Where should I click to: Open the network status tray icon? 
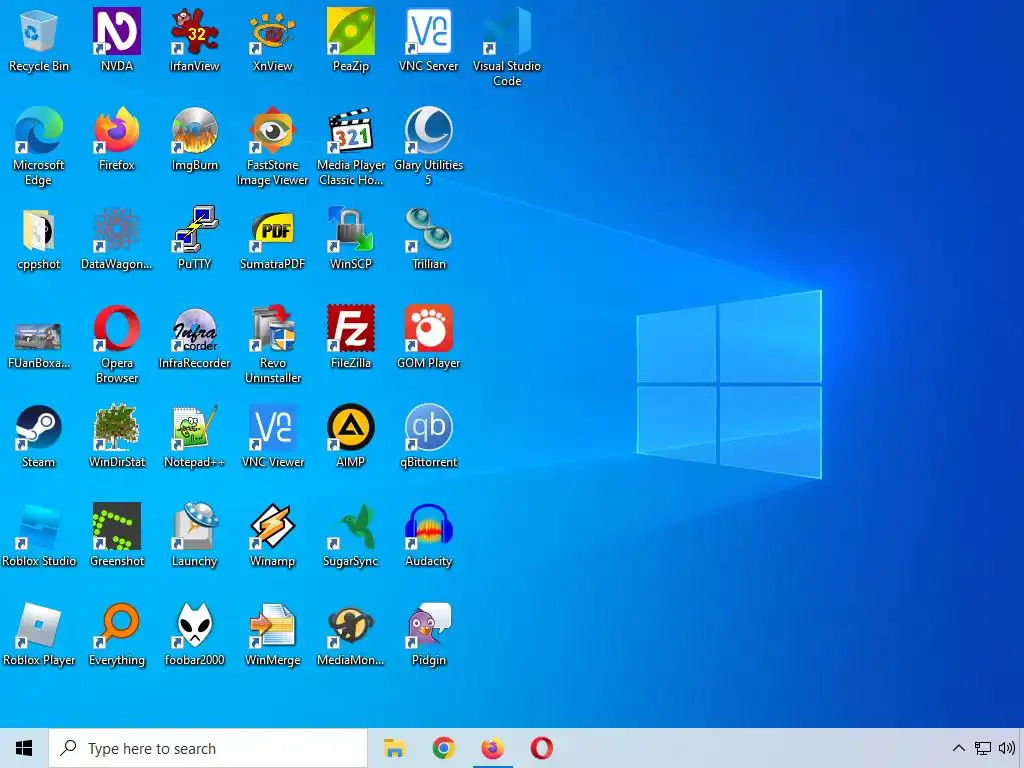(982, 748)
